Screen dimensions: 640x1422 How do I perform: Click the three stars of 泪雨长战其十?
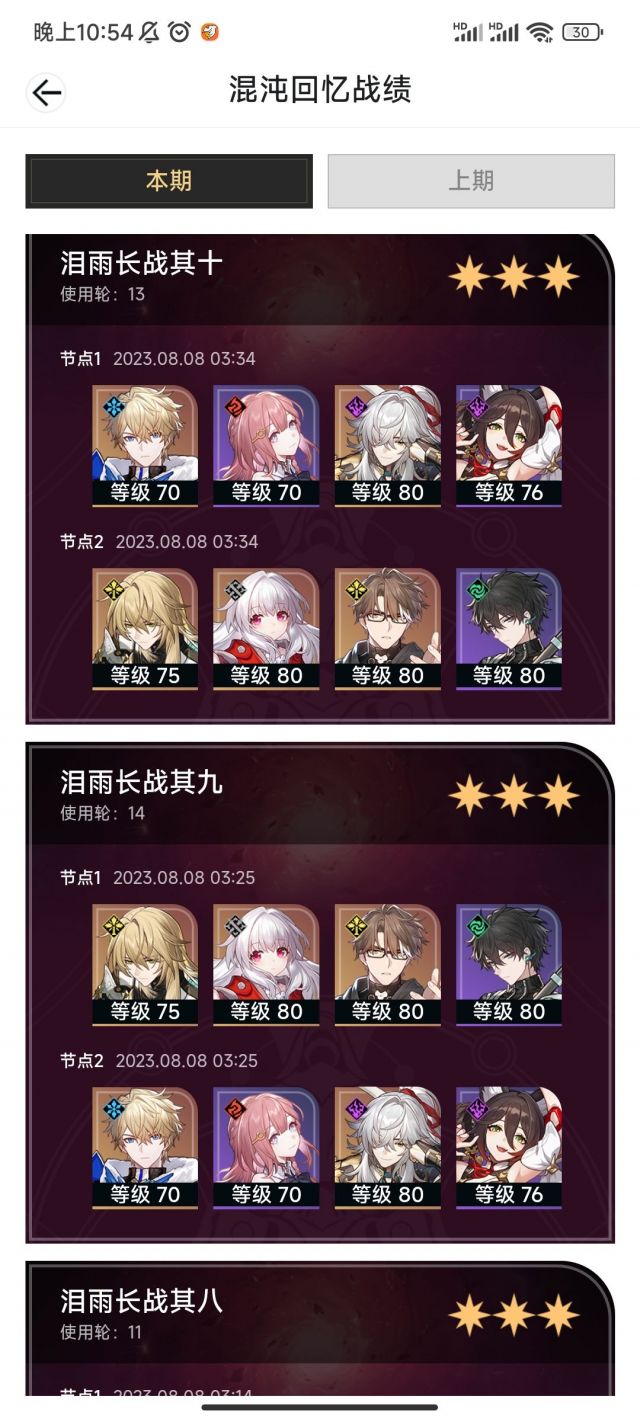point(513,276)
